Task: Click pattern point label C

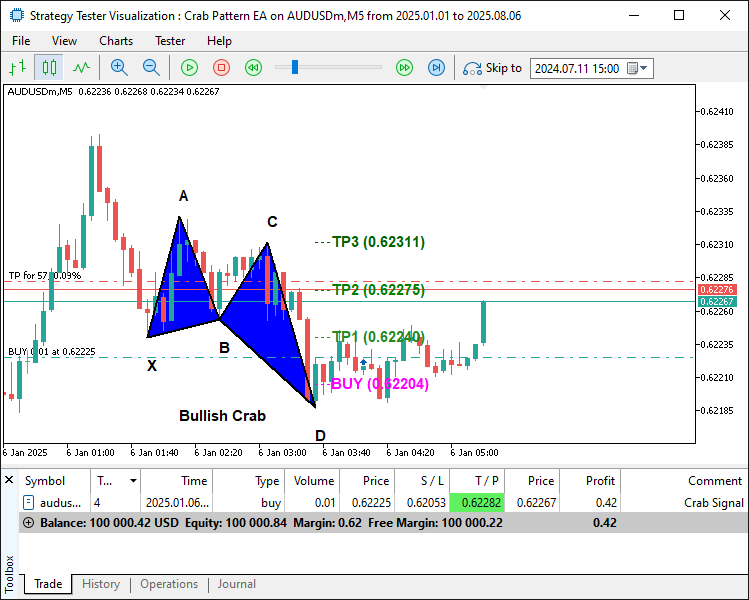Action: coord(272,222)
